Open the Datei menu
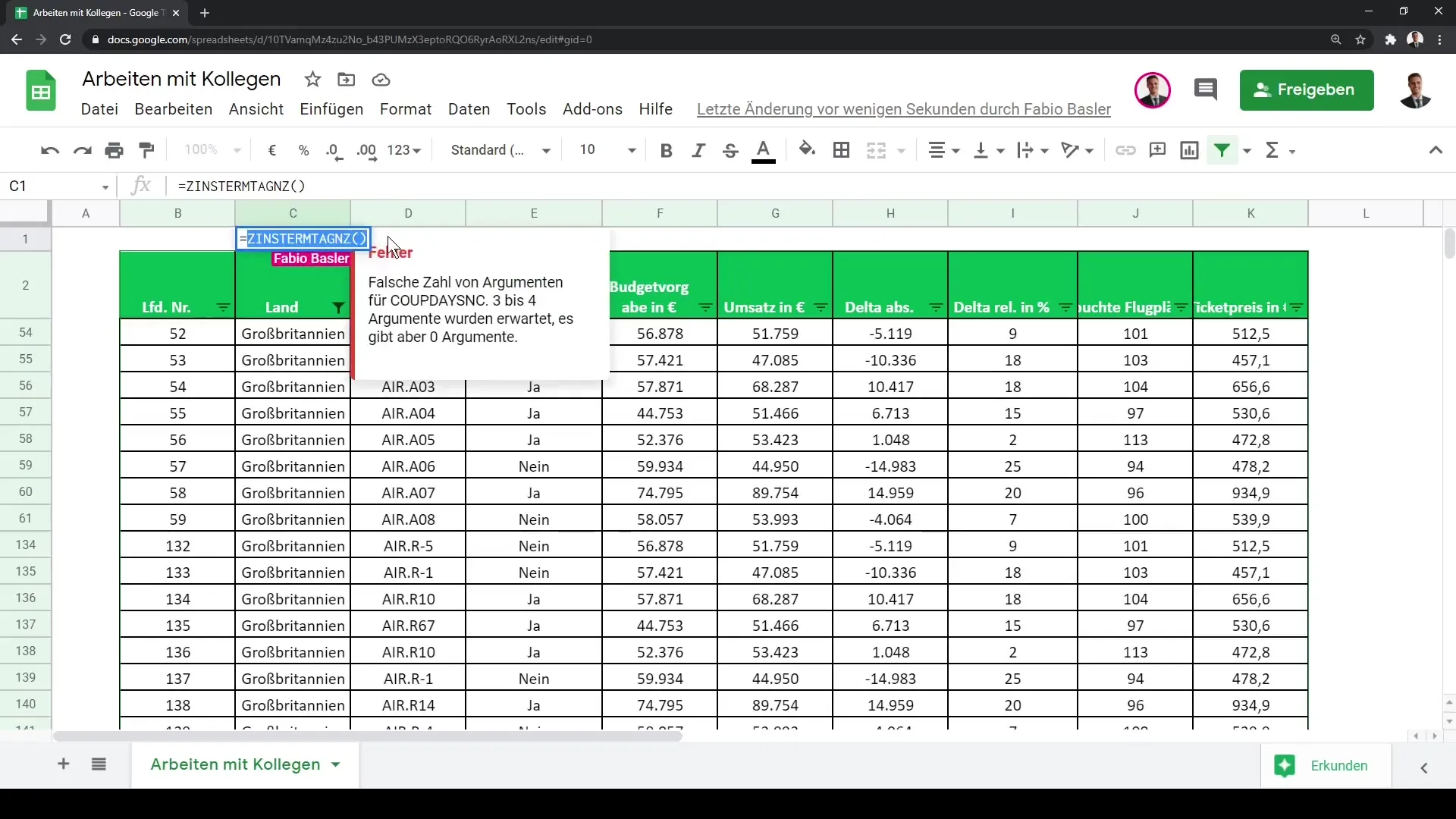Screen dimensions: 1456x819 pos(99,108)
